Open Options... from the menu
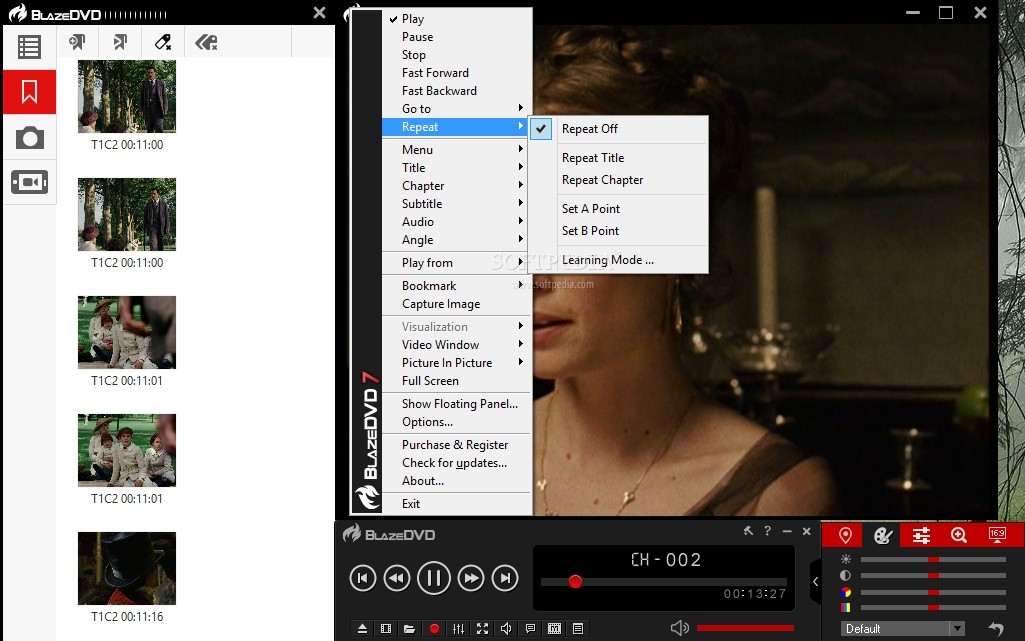 (x=456, y=421)
